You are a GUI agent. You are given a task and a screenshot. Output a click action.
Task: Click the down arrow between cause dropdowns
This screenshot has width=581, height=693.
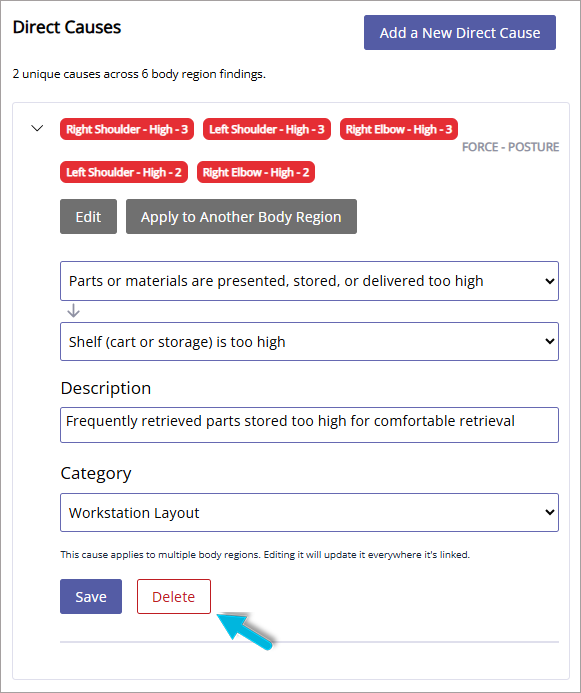[73, 311]
